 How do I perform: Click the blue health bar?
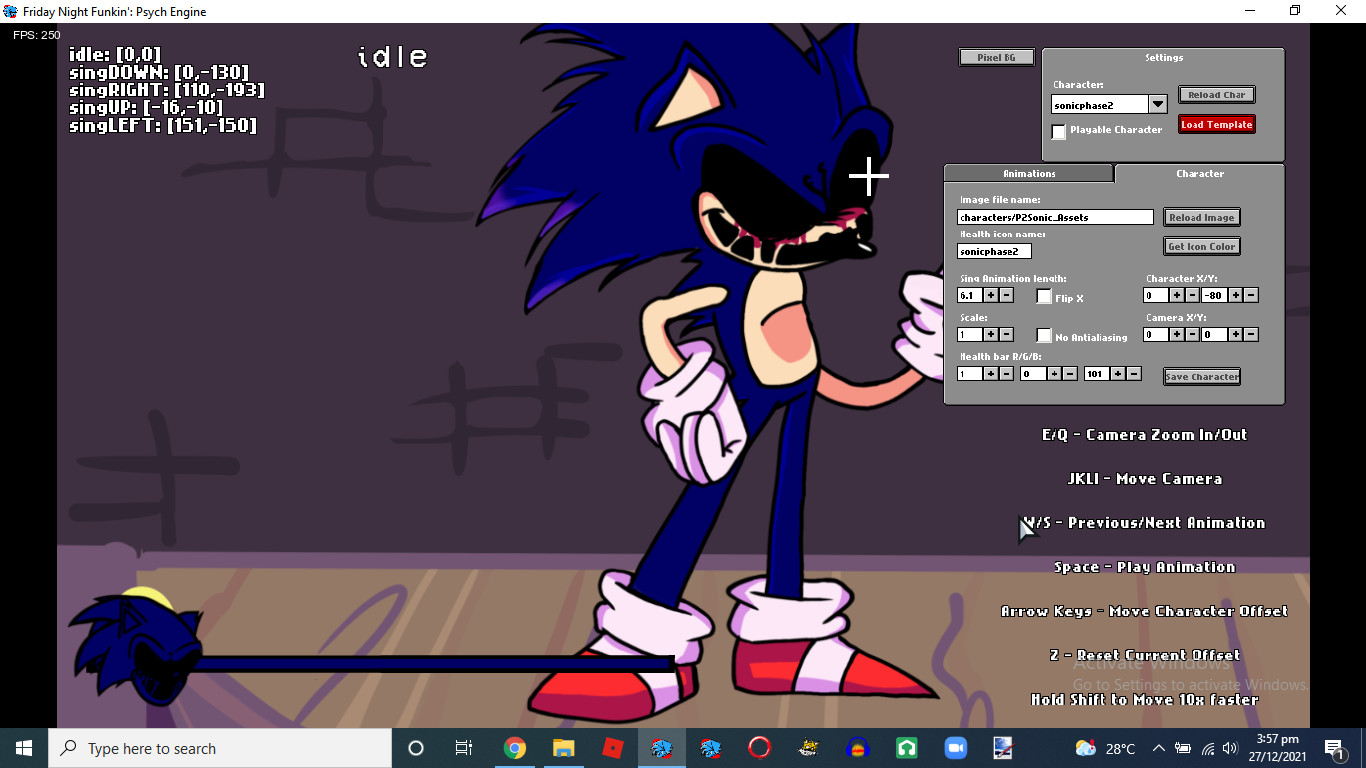point(435,663)
